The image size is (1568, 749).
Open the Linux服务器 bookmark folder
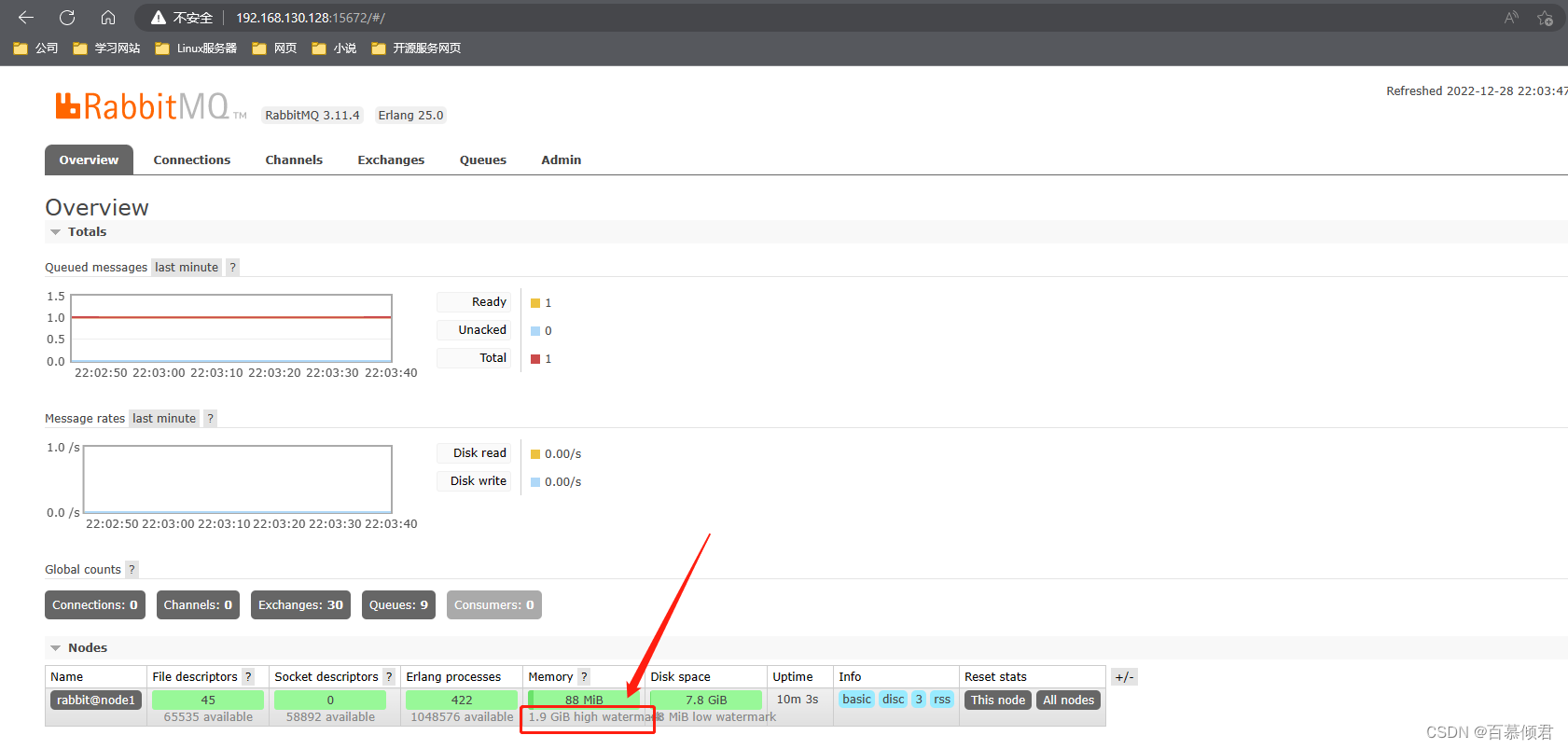(x=196, y=49)
